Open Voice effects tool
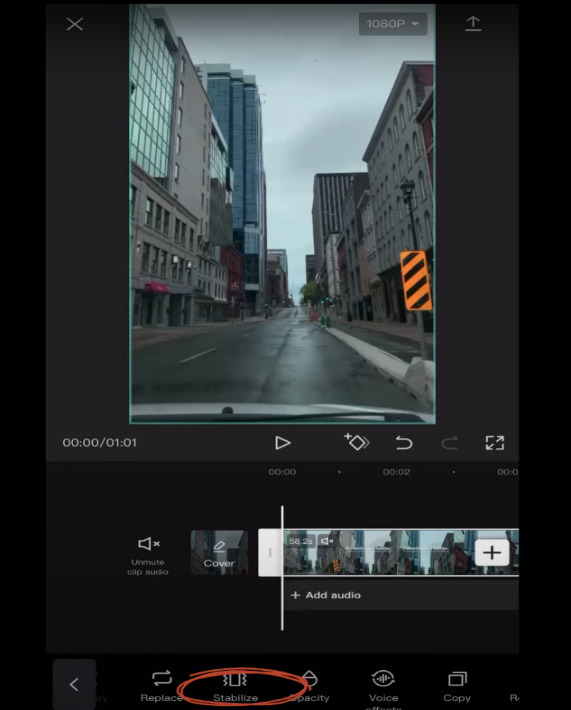This screenshot has width=571, height=710. coord(384,690)
